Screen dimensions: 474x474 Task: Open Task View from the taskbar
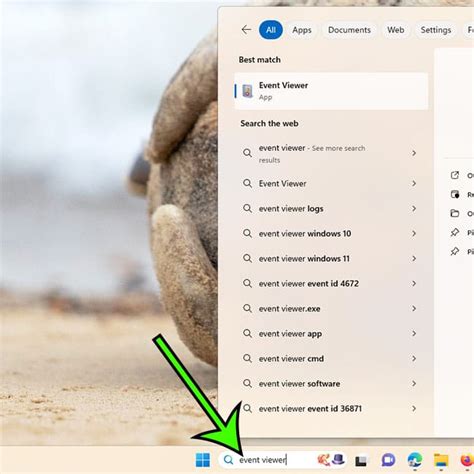coord(361,461)
